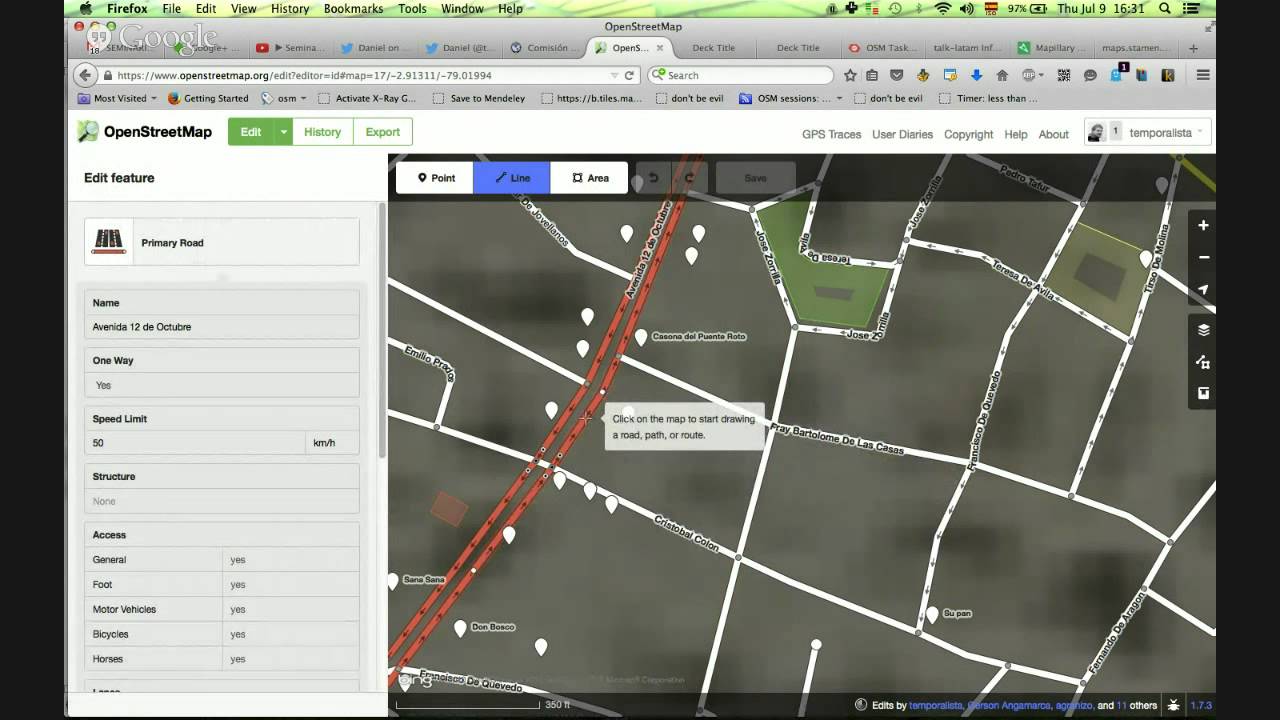
Task: Open the Most Visited bookmarks folder
Action: pos(118,98)
